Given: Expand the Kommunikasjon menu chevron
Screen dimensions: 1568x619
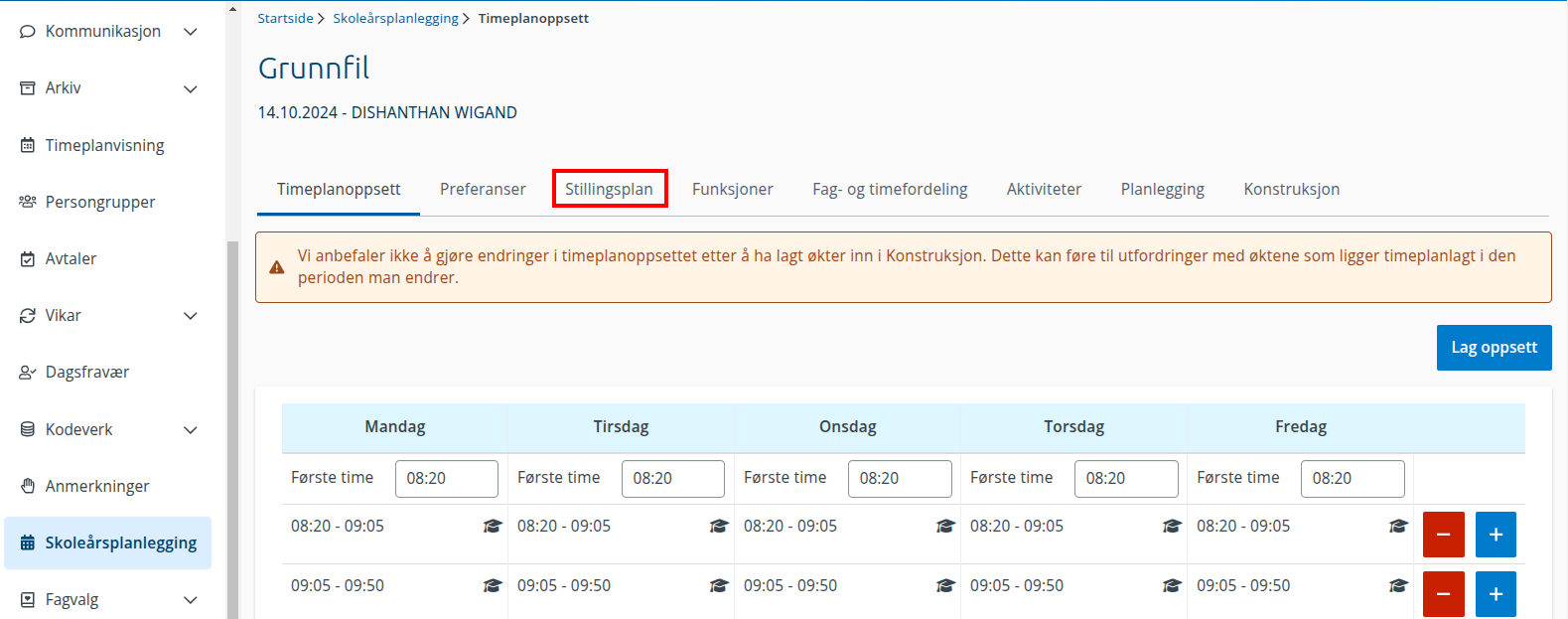Looking at the screenshot, I should pyautogui.click(x=191, y=32).
